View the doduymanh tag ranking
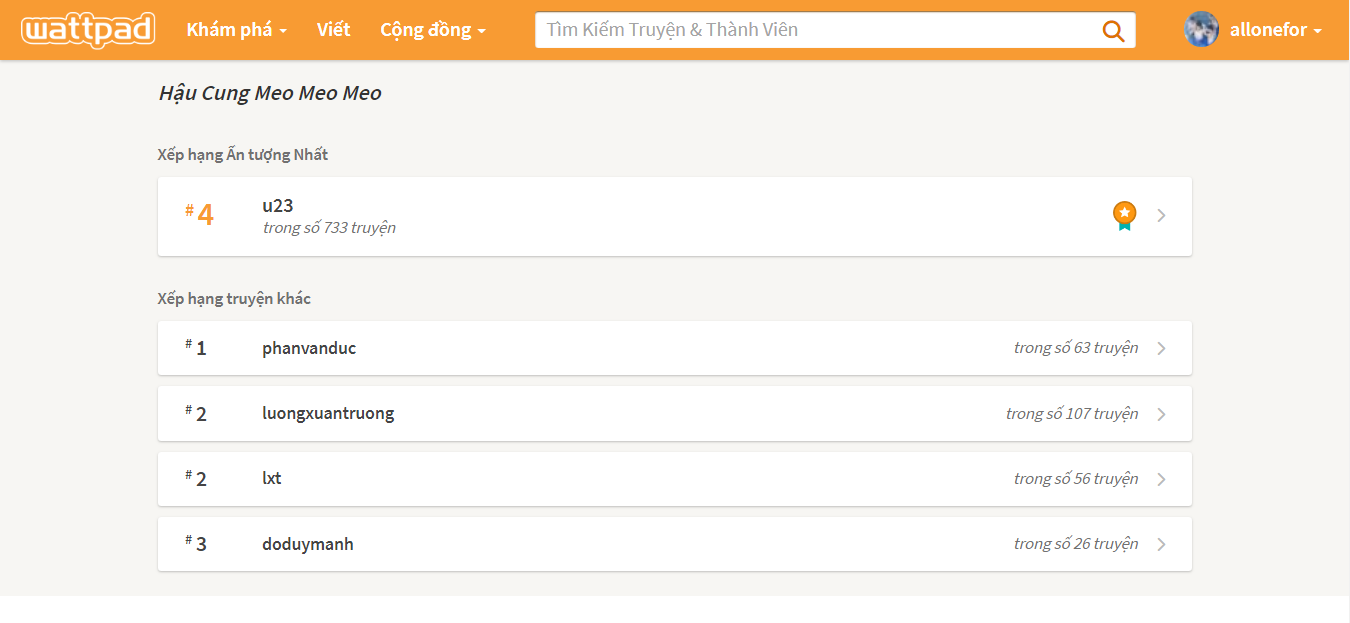 coord(308,544)
